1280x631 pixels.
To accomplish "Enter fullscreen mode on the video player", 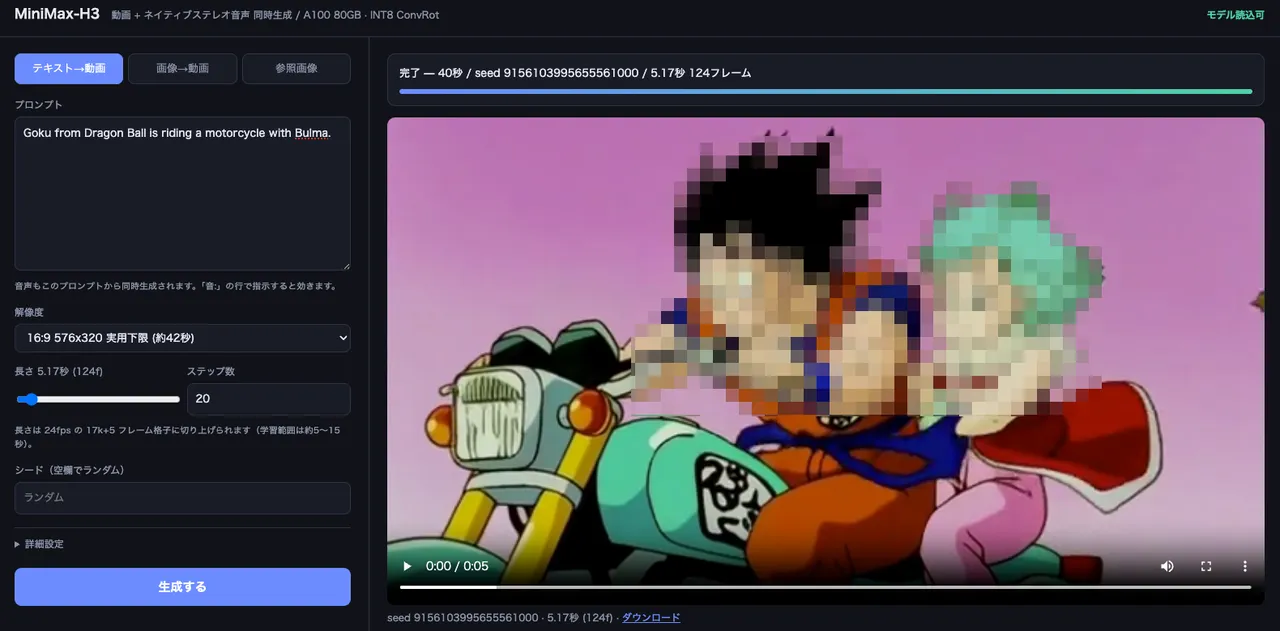I will pyautogui.click(x=1206, y=566).
